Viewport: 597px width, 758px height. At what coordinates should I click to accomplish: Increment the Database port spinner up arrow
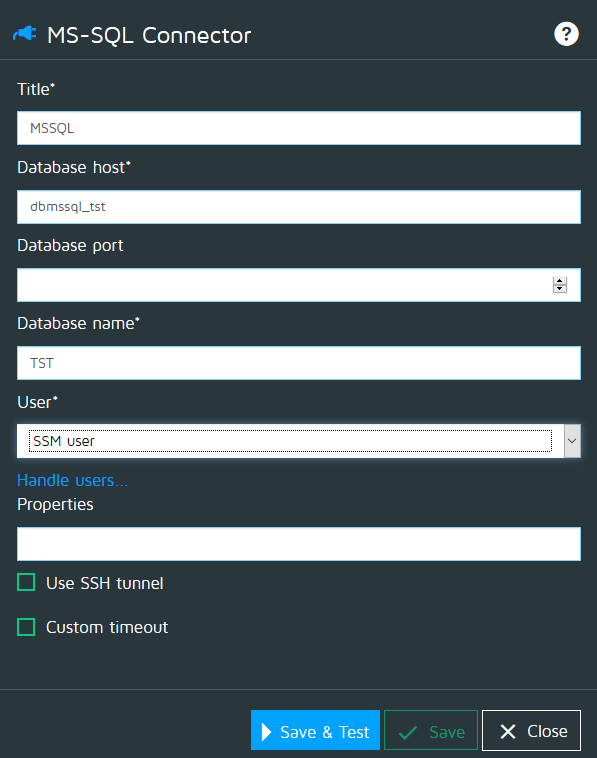(x=560, y=281)
